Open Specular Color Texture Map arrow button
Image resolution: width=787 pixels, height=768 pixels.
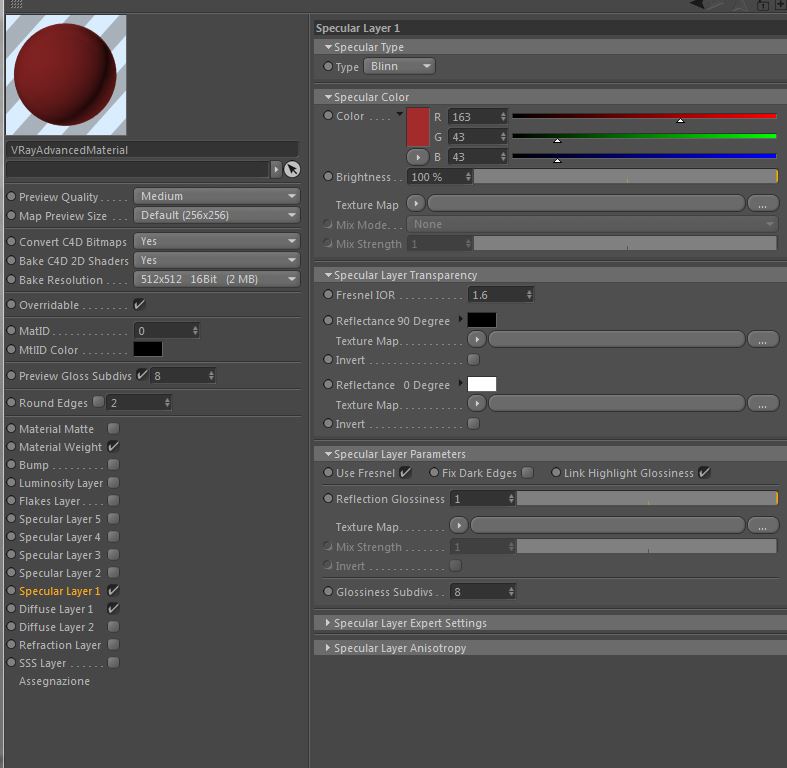(416, 204)
